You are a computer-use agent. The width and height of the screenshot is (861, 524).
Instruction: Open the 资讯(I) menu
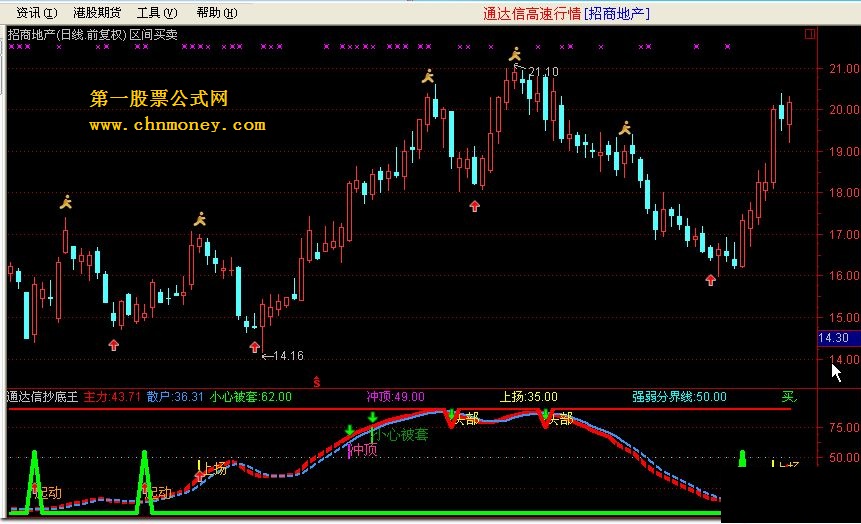click(37, 13)
